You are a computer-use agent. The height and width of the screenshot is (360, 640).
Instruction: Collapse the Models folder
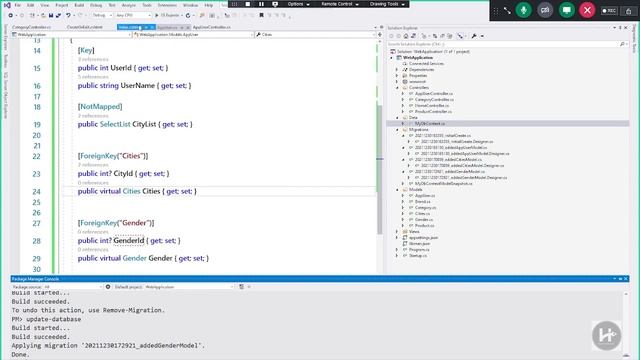[397, 190]
